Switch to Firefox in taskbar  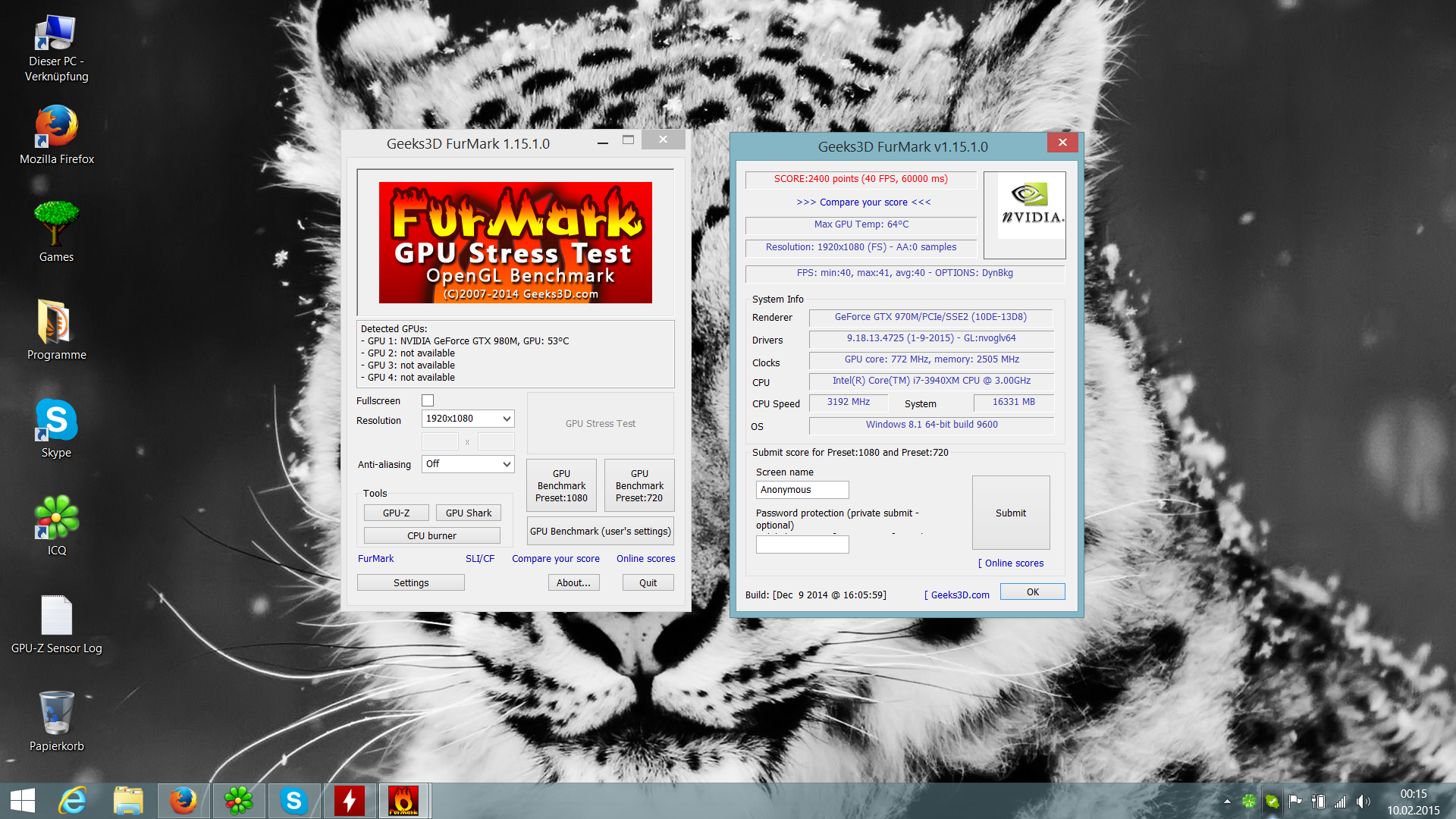[x=183, y=801]
